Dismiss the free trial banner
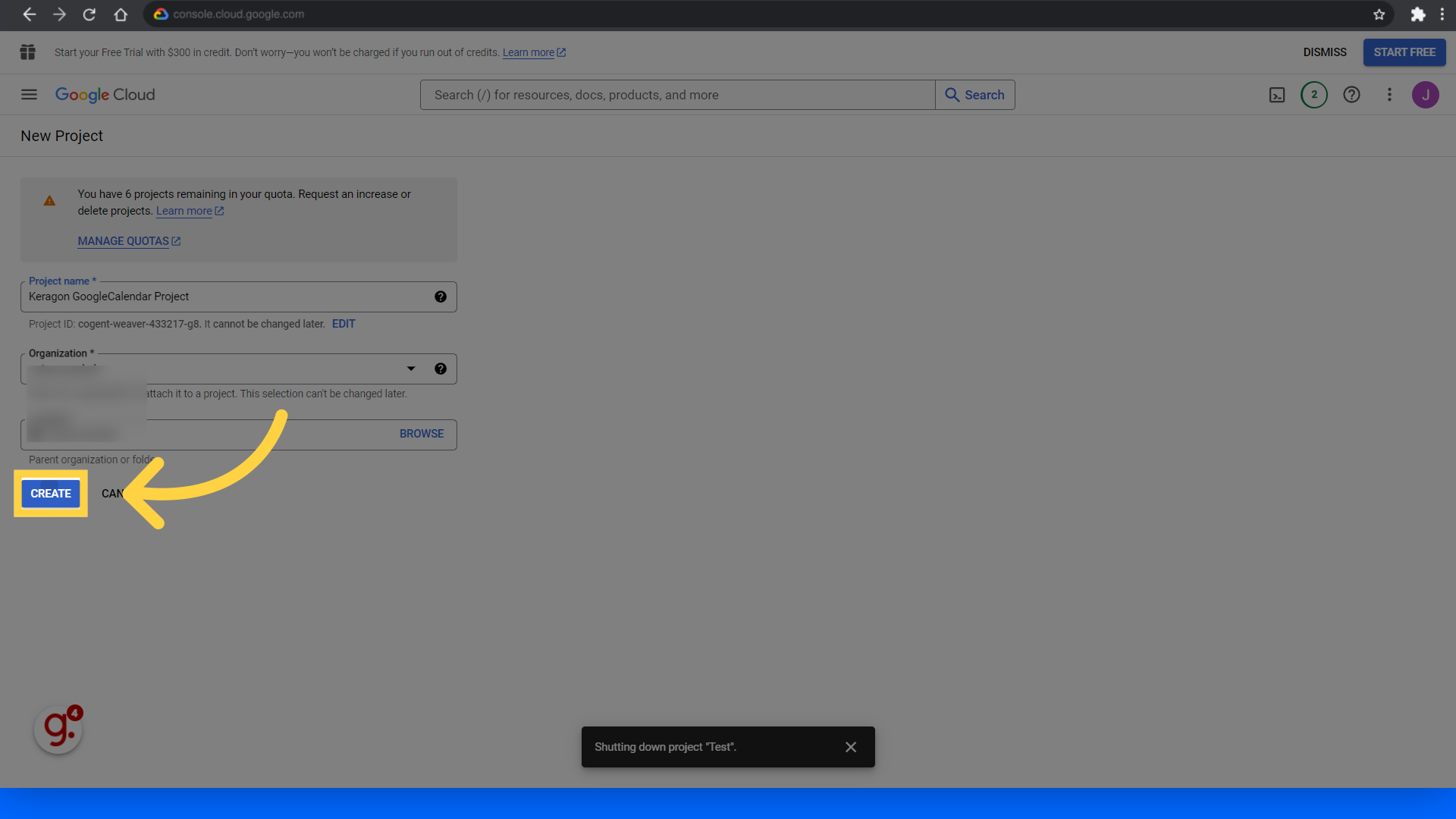Image resolution: width=1456 pixels, height=819 pixels. (1325, 52)
